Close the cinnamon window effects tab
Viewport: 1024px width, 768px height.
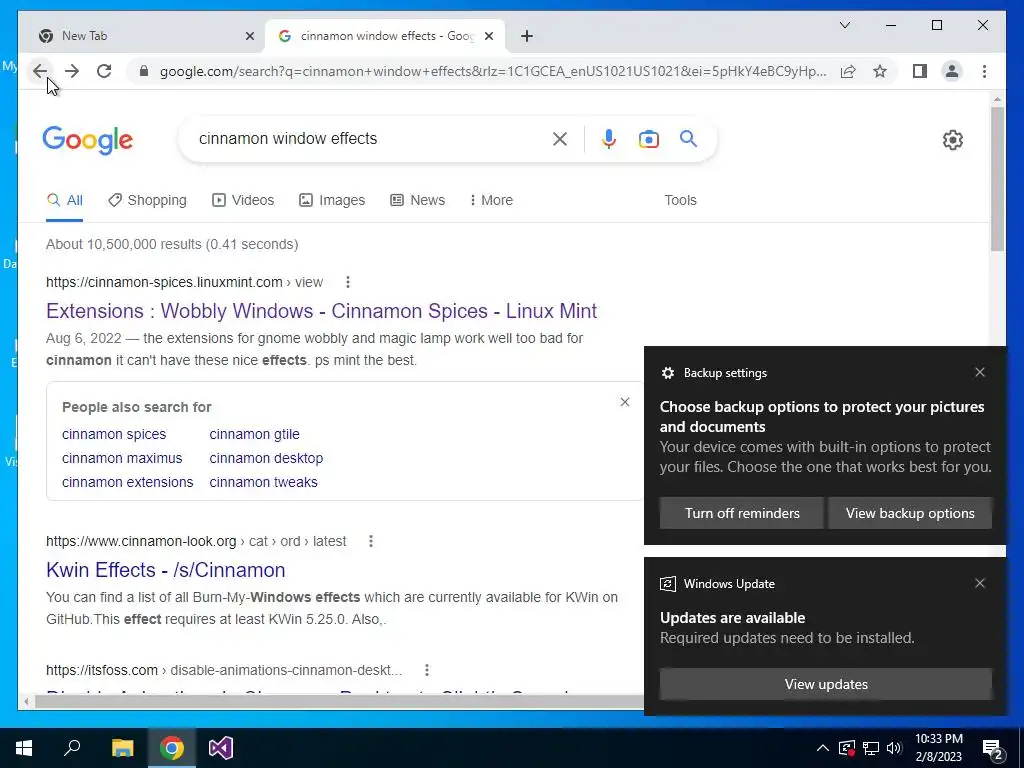[x=488, y=36]
